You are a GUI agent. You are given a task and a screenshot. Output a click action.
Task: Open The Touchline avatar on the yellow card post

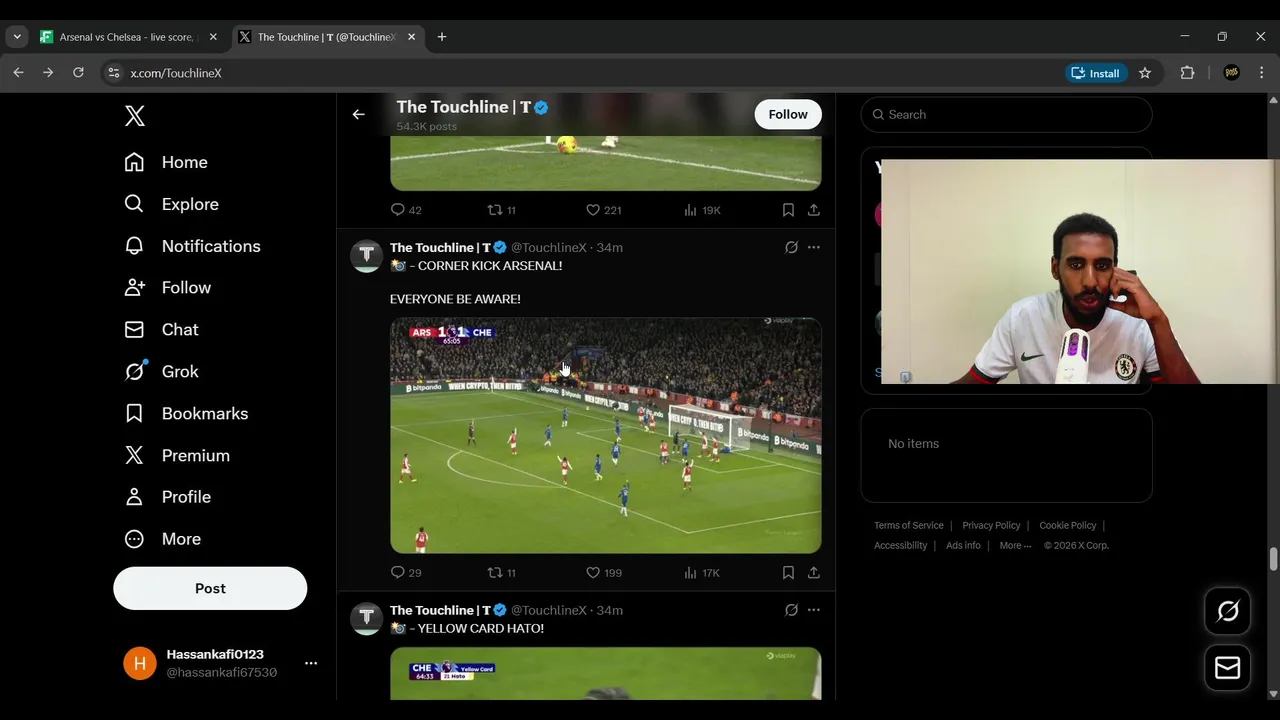(x=366, y=619)
